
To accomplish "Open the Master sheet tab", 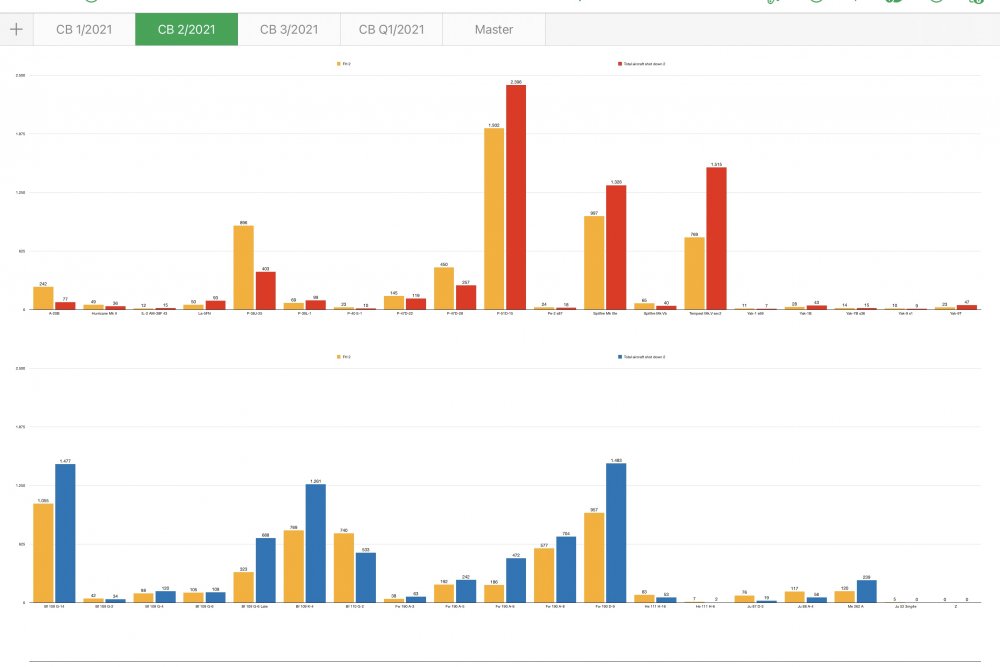I will click(x=494, y=30).
